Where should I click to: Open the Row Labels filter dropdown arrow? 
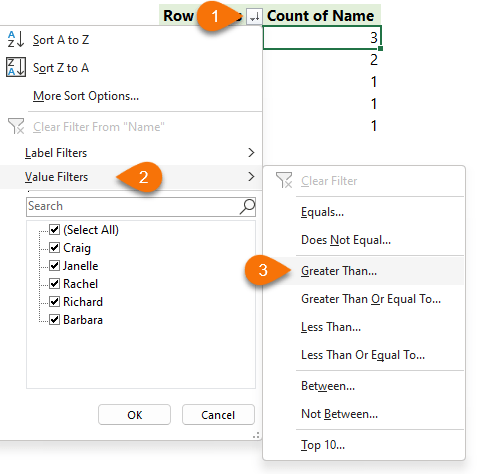[255, 16]
